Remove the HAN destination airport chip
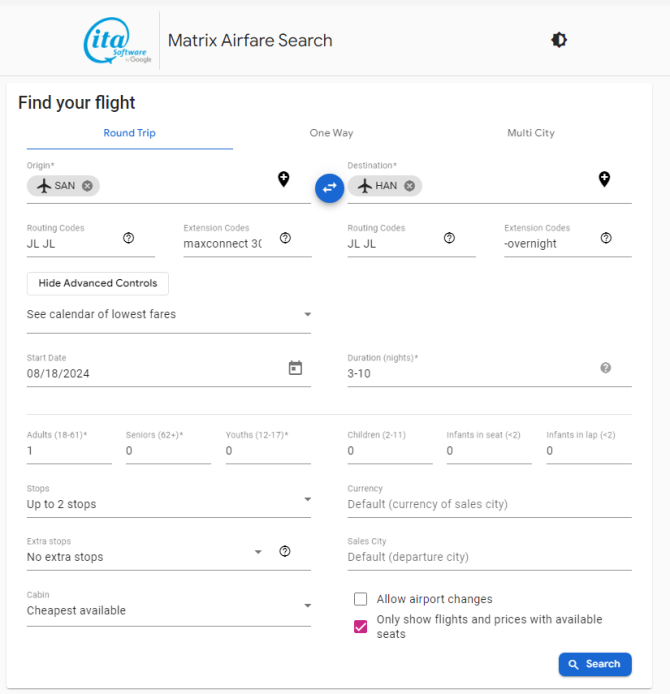The image size is (670, 694). pyautogui.click(x=410, y=186)
